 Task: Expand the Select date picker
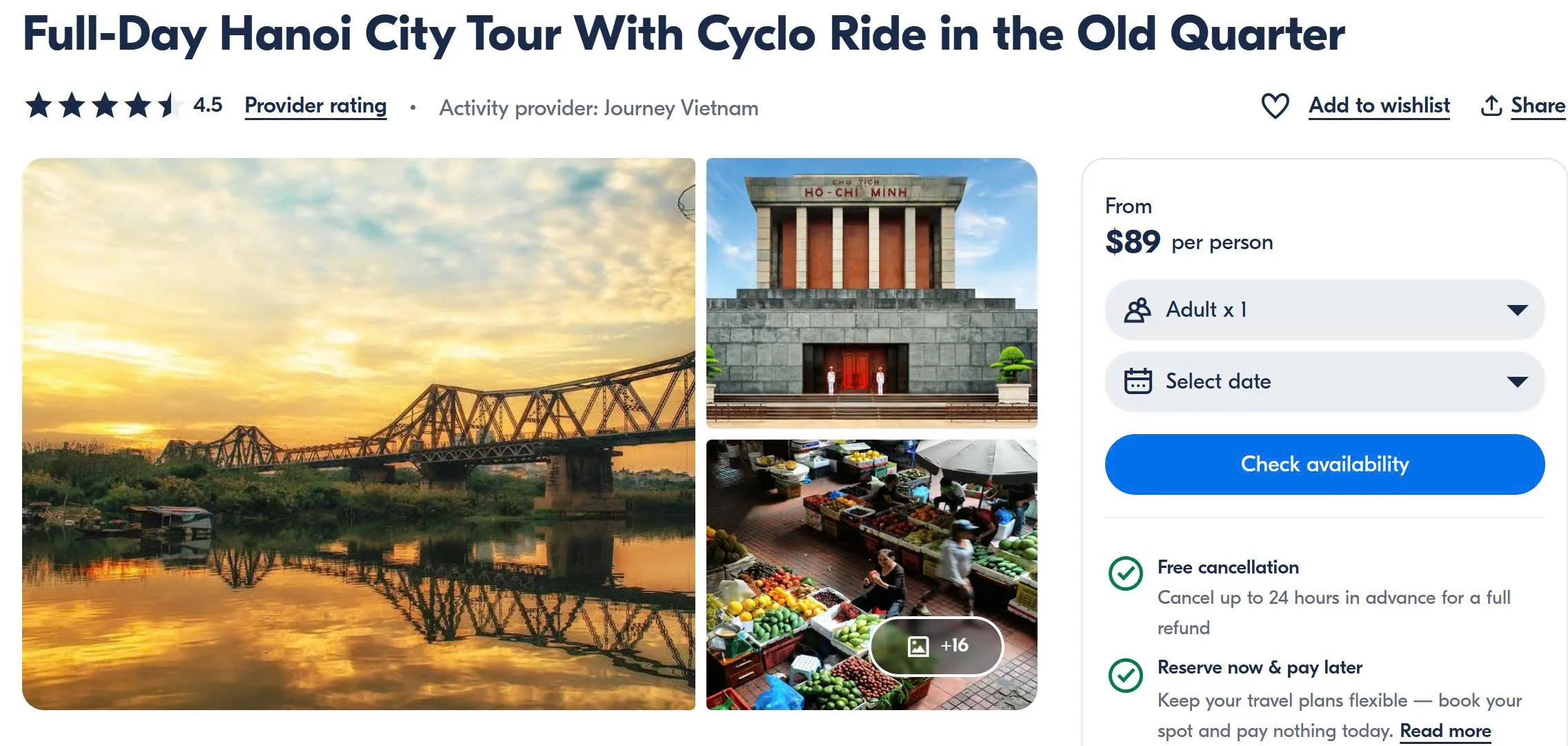tap(1324, 381)
